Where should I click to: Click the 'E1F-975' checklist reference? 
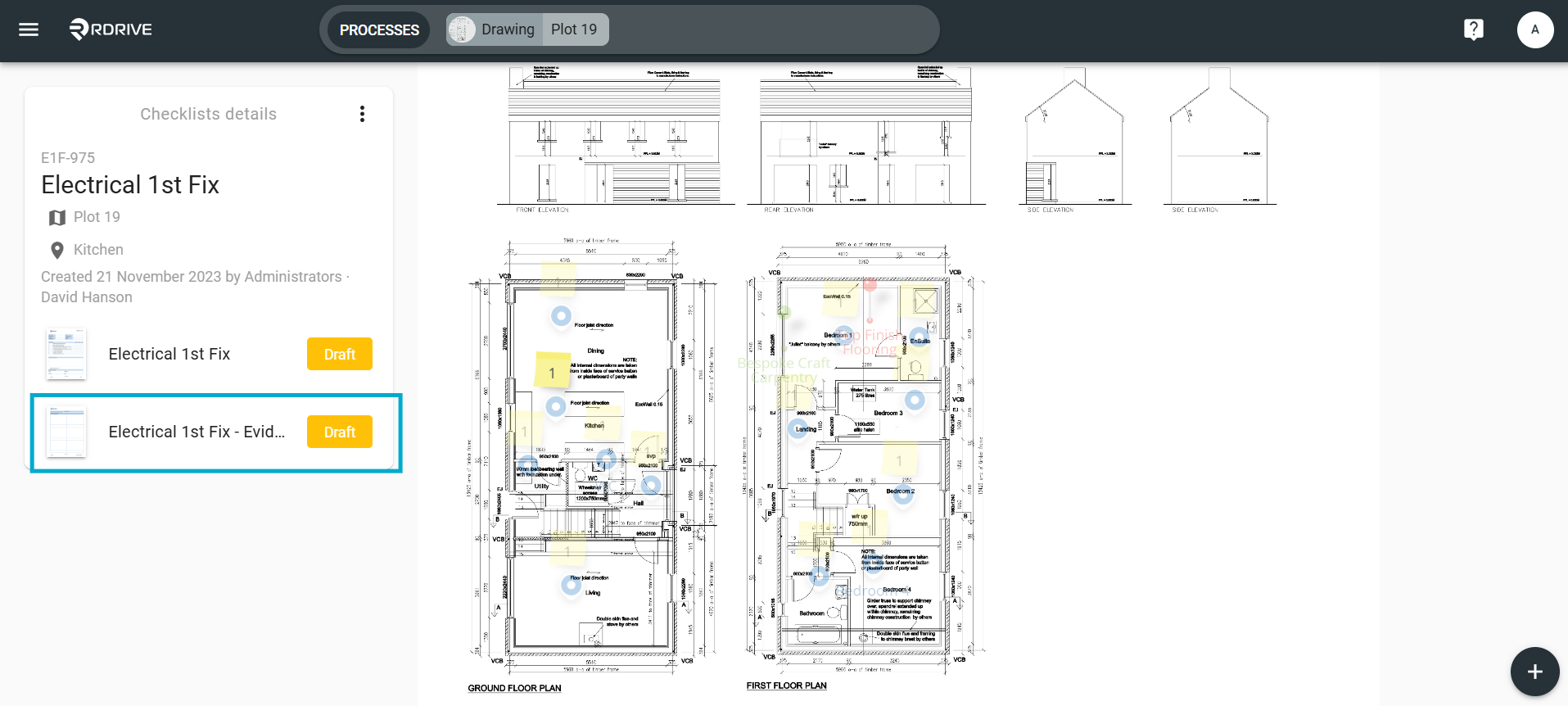[x=68, y=158]
